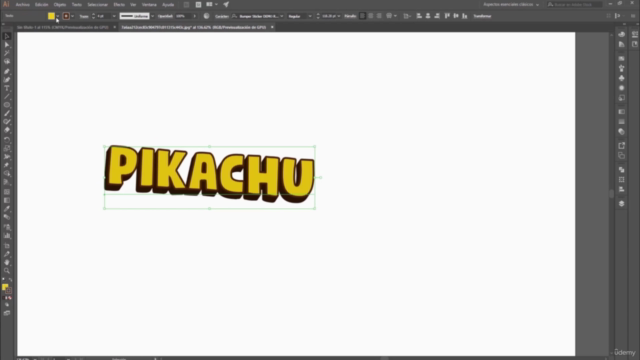Toggle the drawing mode button
This screenshot has width=640, height=360.
(x=7, y=305)
